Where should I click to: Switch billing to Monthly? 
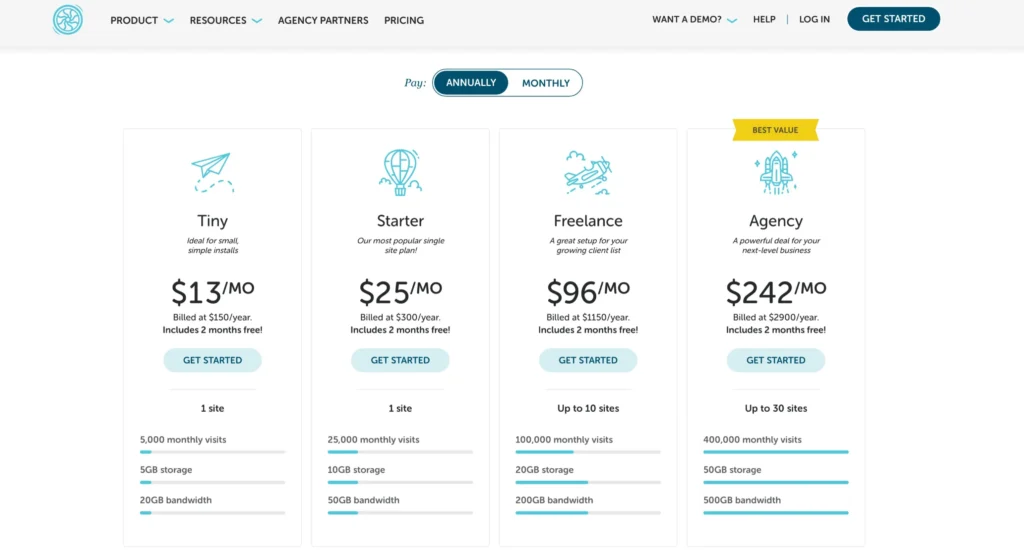[545, 83]
